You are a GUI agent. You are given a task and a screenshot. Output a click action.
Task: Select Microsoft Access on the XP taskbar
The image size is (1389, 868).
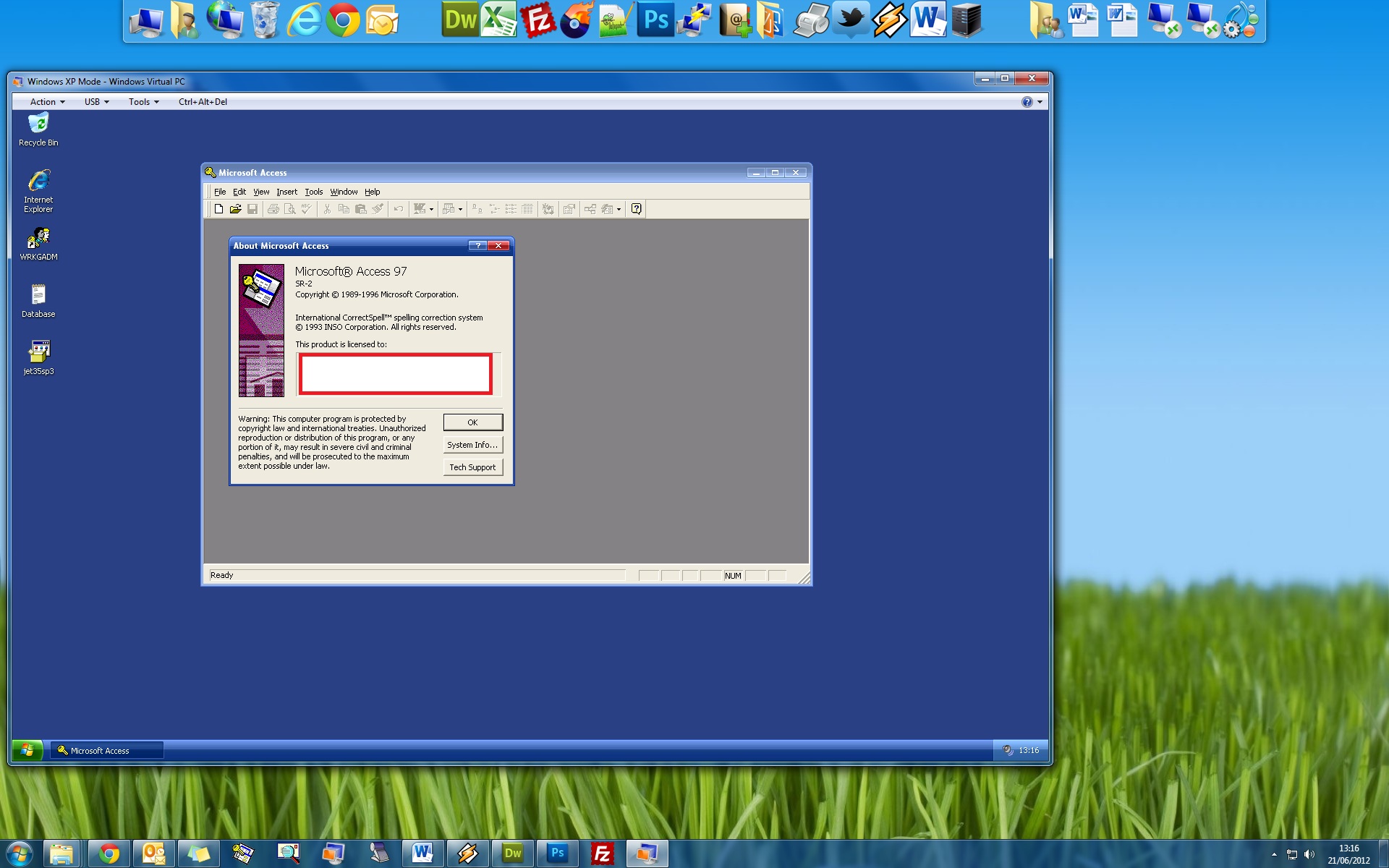tap(106, 750)
